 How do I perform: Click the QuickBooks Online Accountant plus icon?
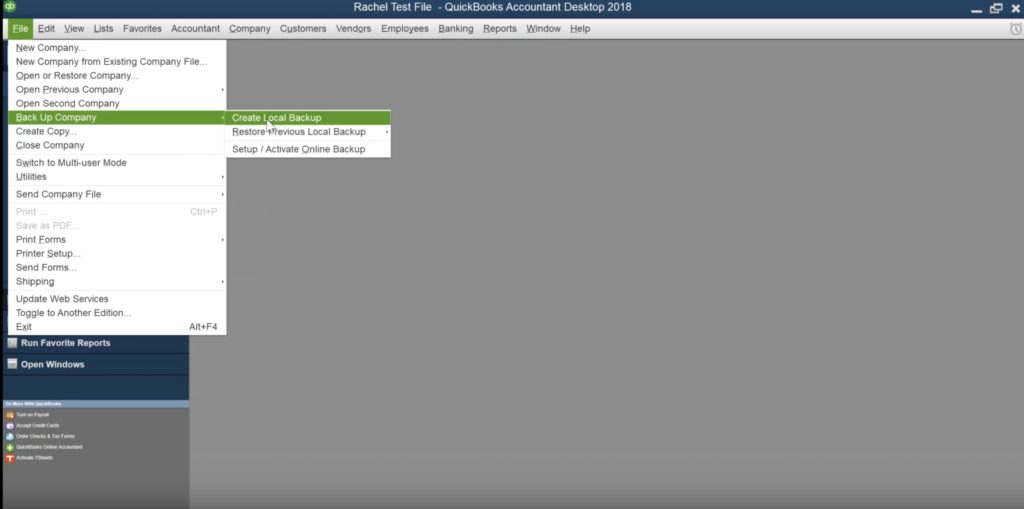10,448
